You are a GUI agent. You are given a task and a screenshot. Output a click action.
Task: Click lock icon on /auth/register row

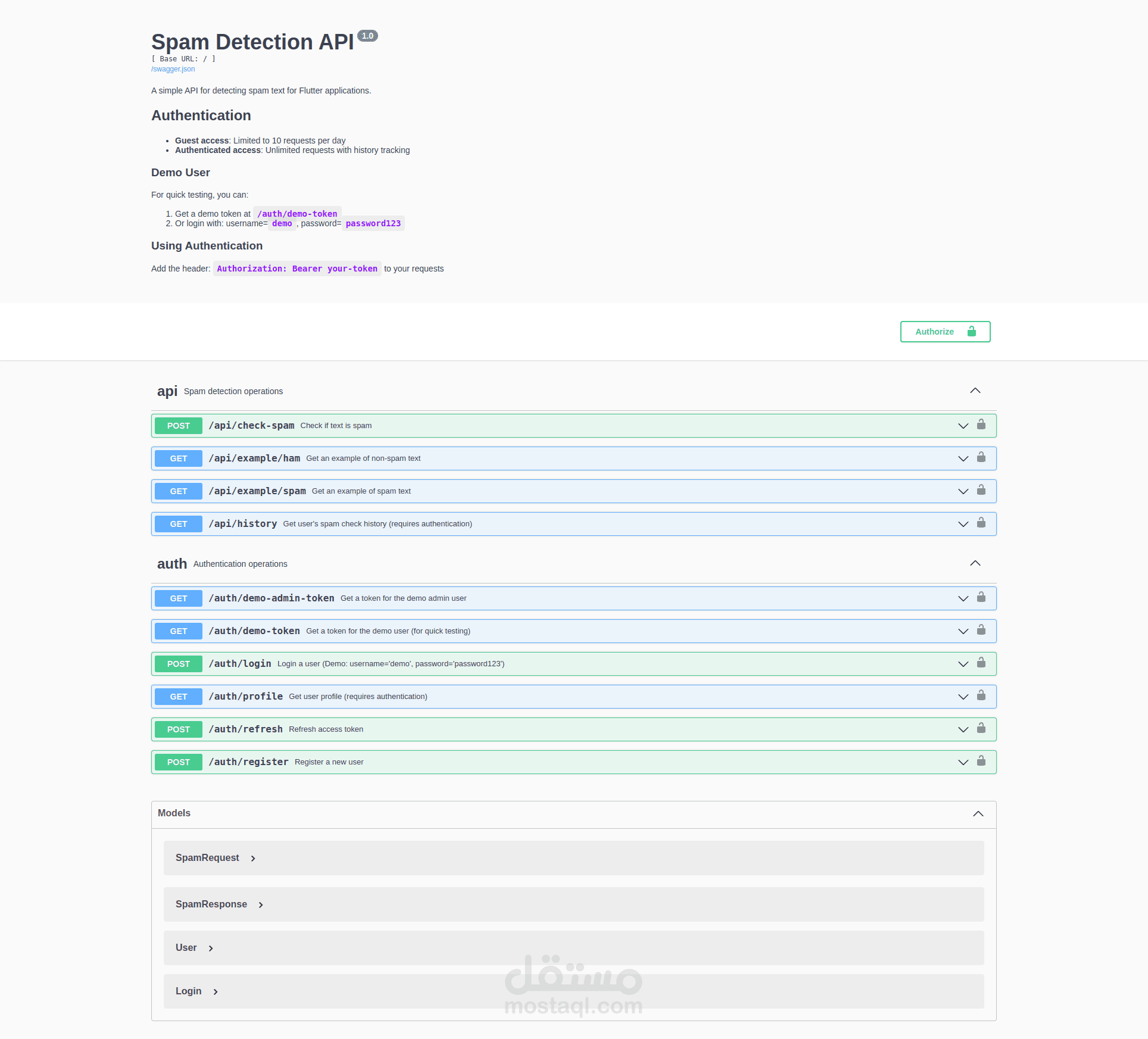click(x=981, y=761)
